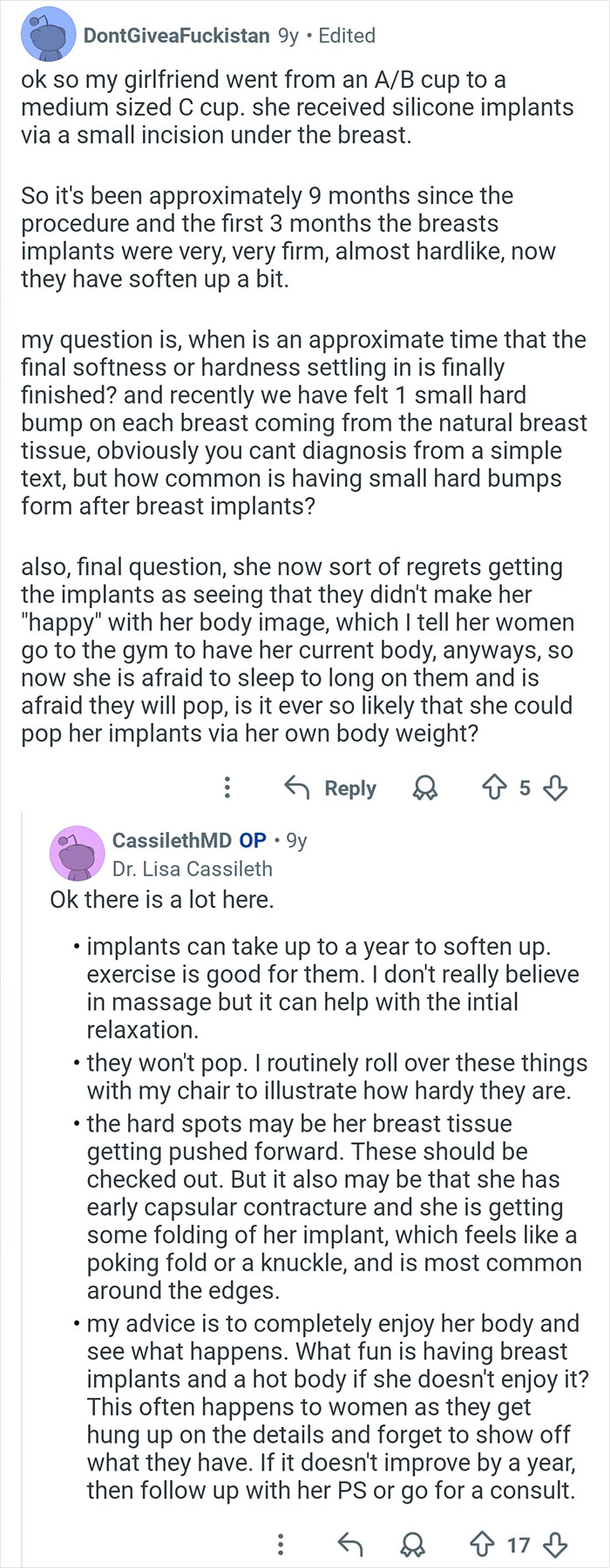Toggle upvote on the 5-score comment
The image size is (610, 1568).
pyautogui.click(x=495, y=788)
